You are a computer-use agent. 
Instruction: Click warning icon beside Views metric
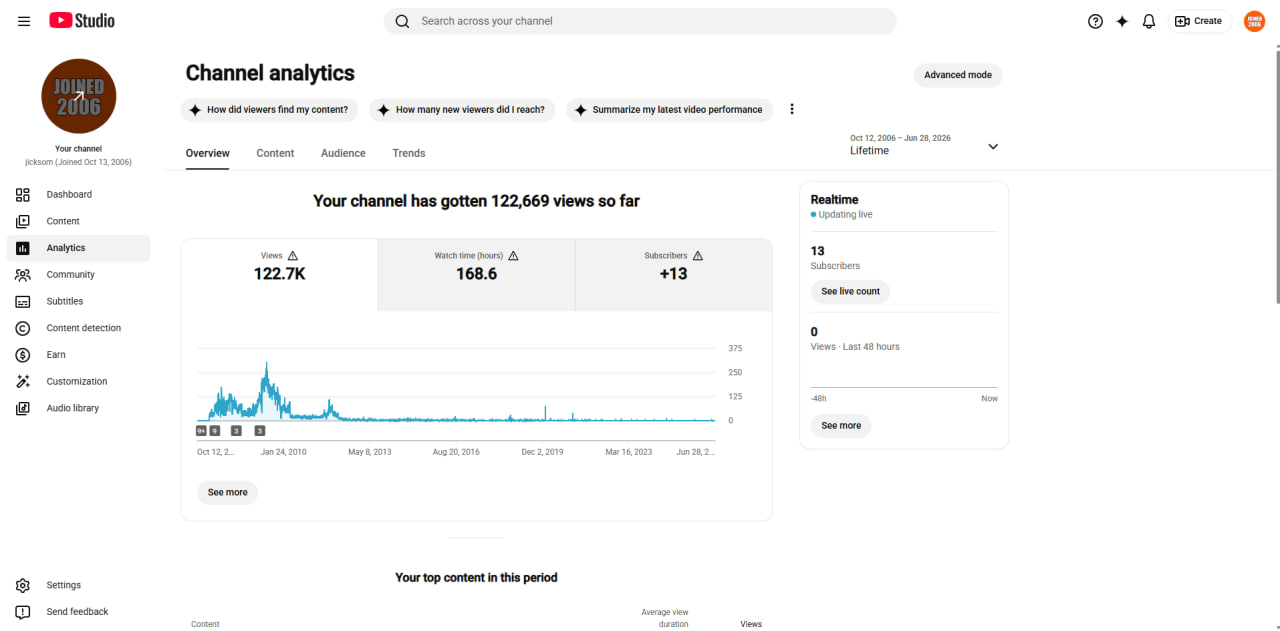[x=293, y=256]
